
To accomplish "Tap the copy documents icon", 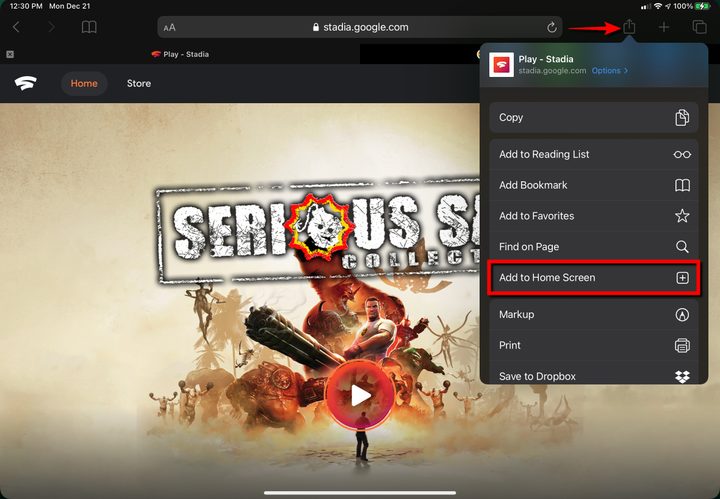I will pyautogui.click(x=682, y=118).
